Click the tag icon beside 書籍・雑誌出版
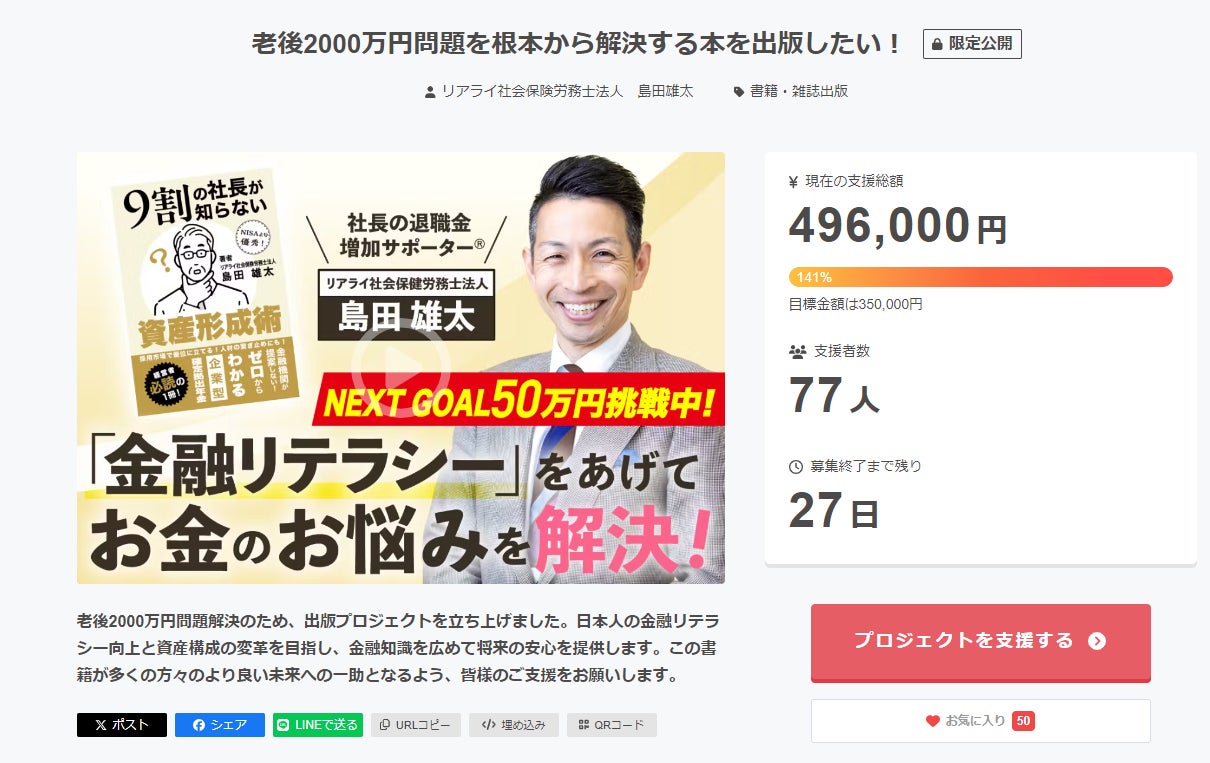The image size is (1210, 763). (x=739, y=91)
